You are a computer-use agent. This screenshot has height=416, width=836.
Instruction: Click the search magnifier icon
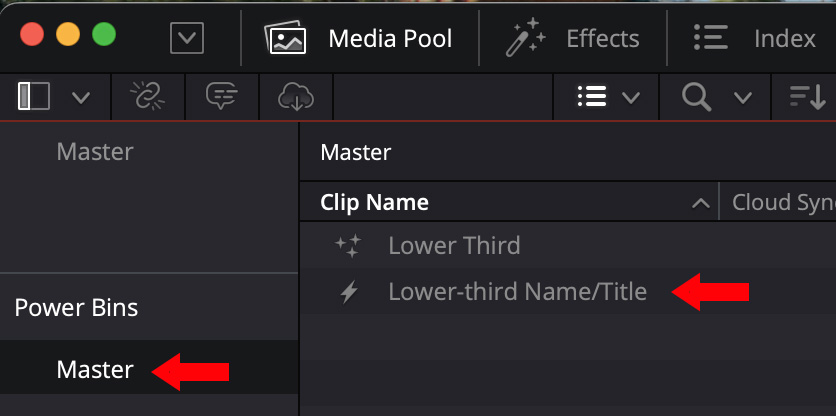(x=696, y=97)
